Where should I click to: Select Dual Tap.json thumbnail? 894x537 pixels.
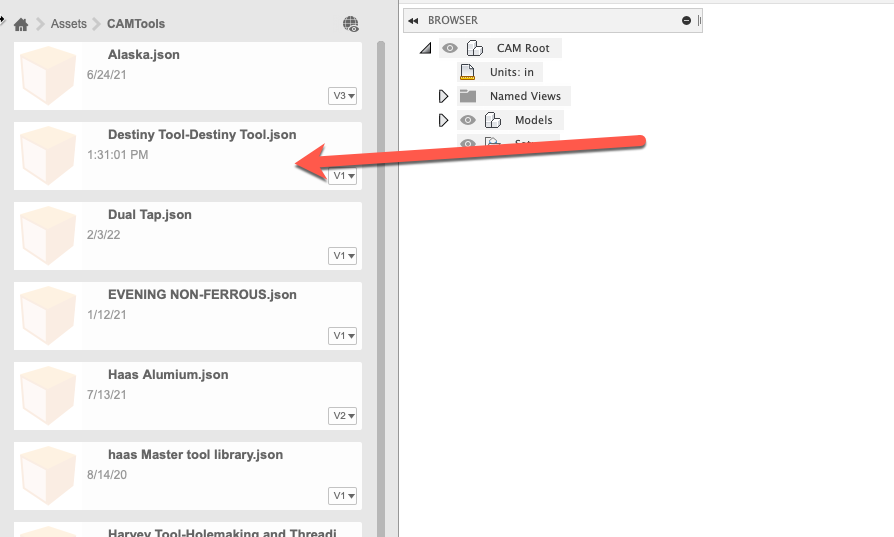click(48, 236)
